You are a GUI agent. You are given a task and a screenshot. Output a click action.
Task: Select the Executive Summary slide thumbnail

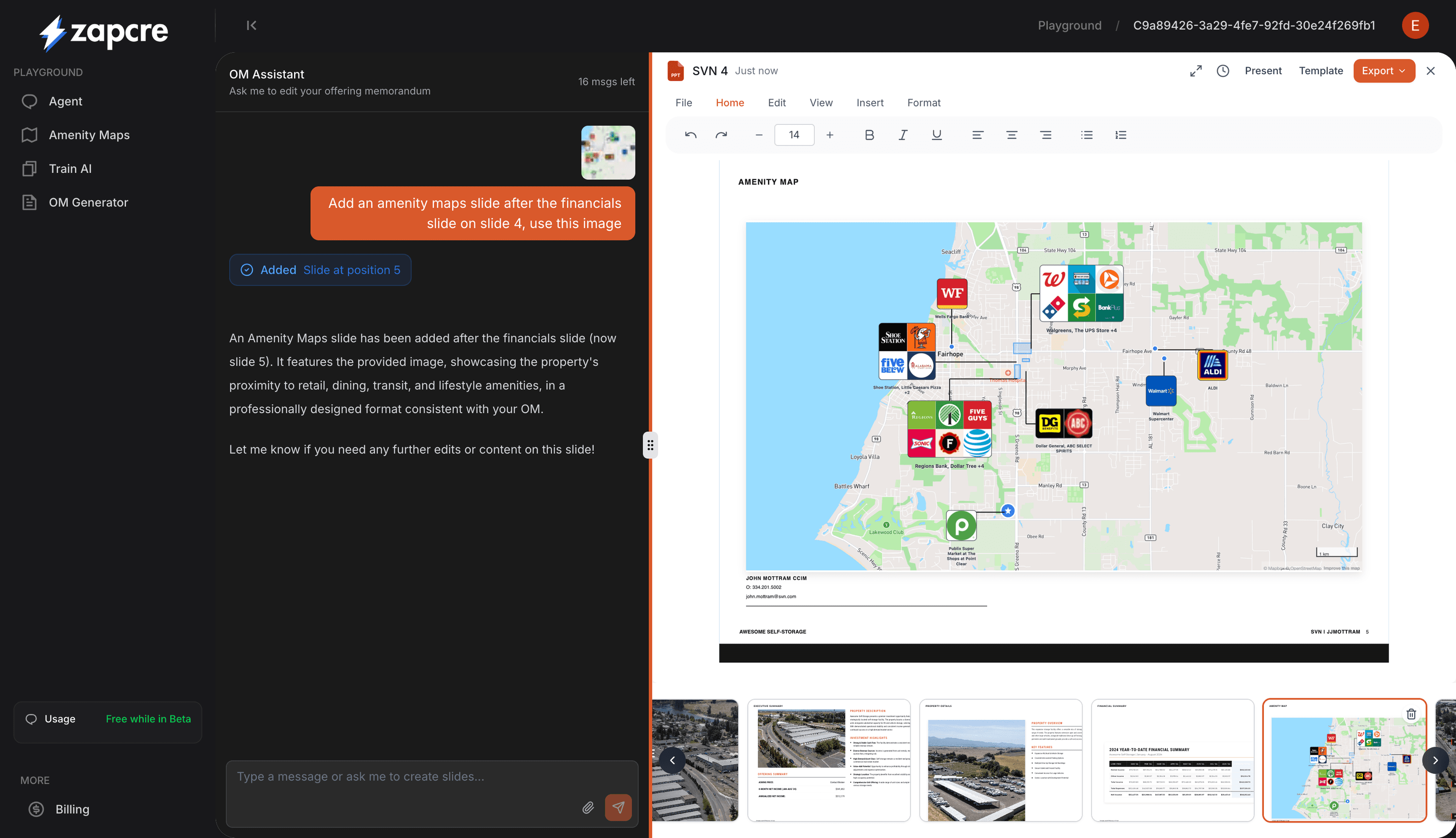828,760
